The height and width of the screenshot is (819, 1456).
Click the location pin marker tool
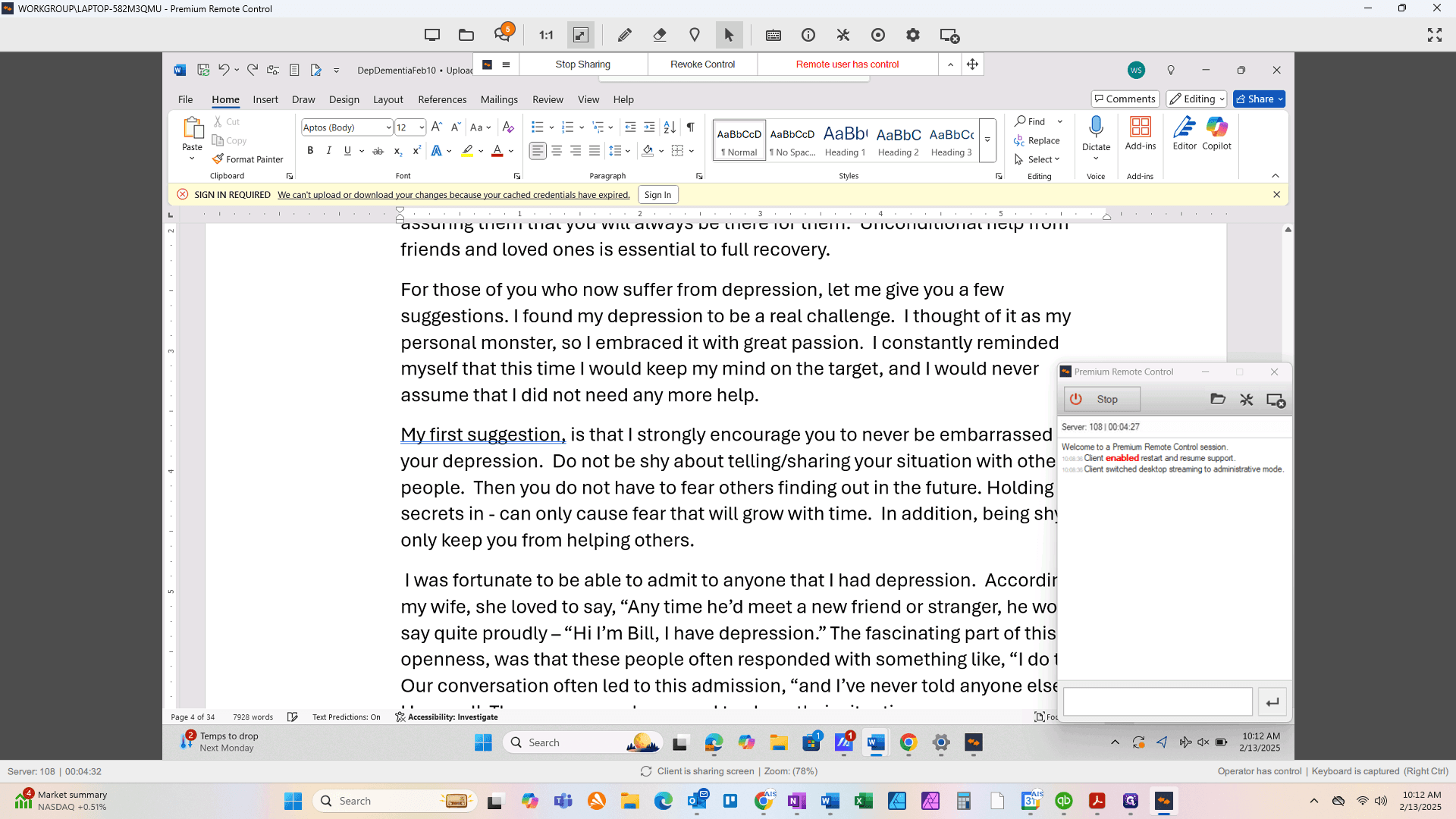click(694, 35)
